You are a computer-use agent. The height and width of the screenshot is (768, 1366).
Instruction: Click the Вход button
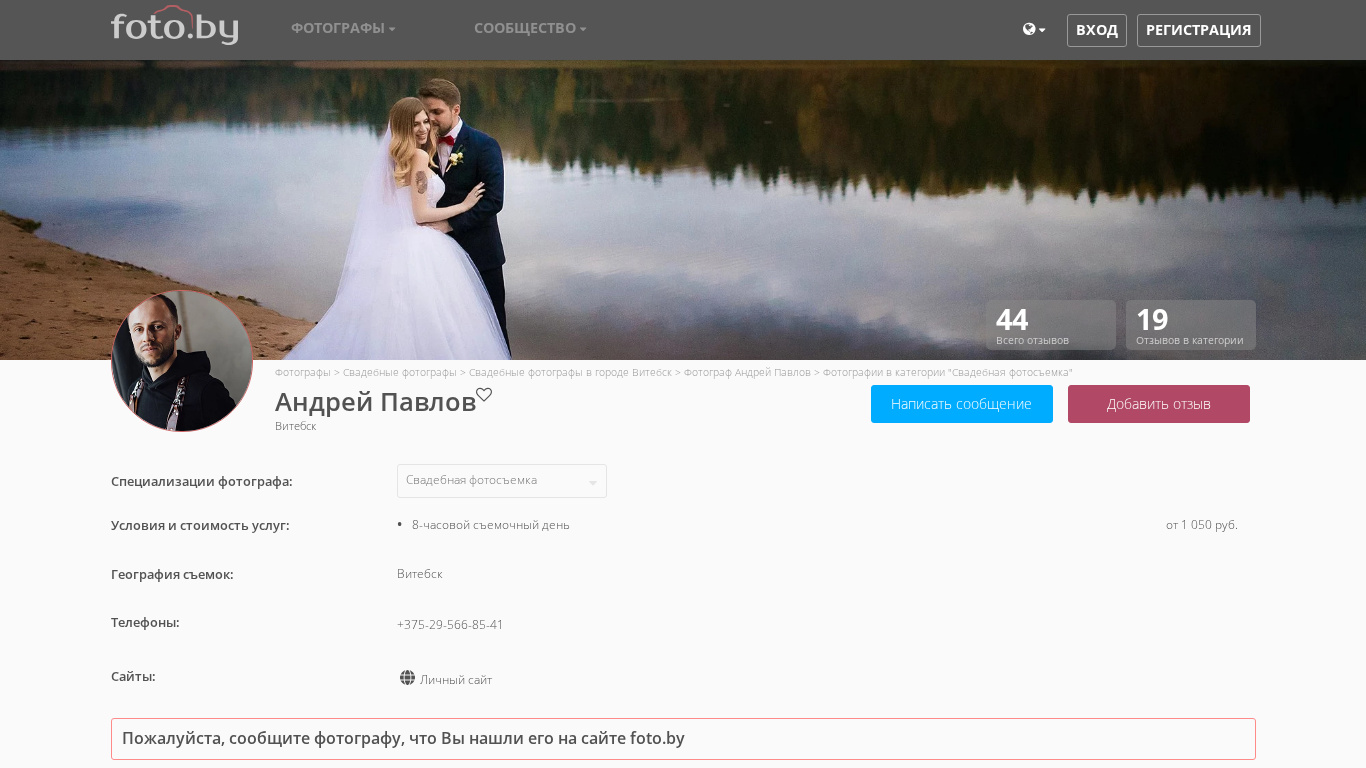coord(1097,30)
